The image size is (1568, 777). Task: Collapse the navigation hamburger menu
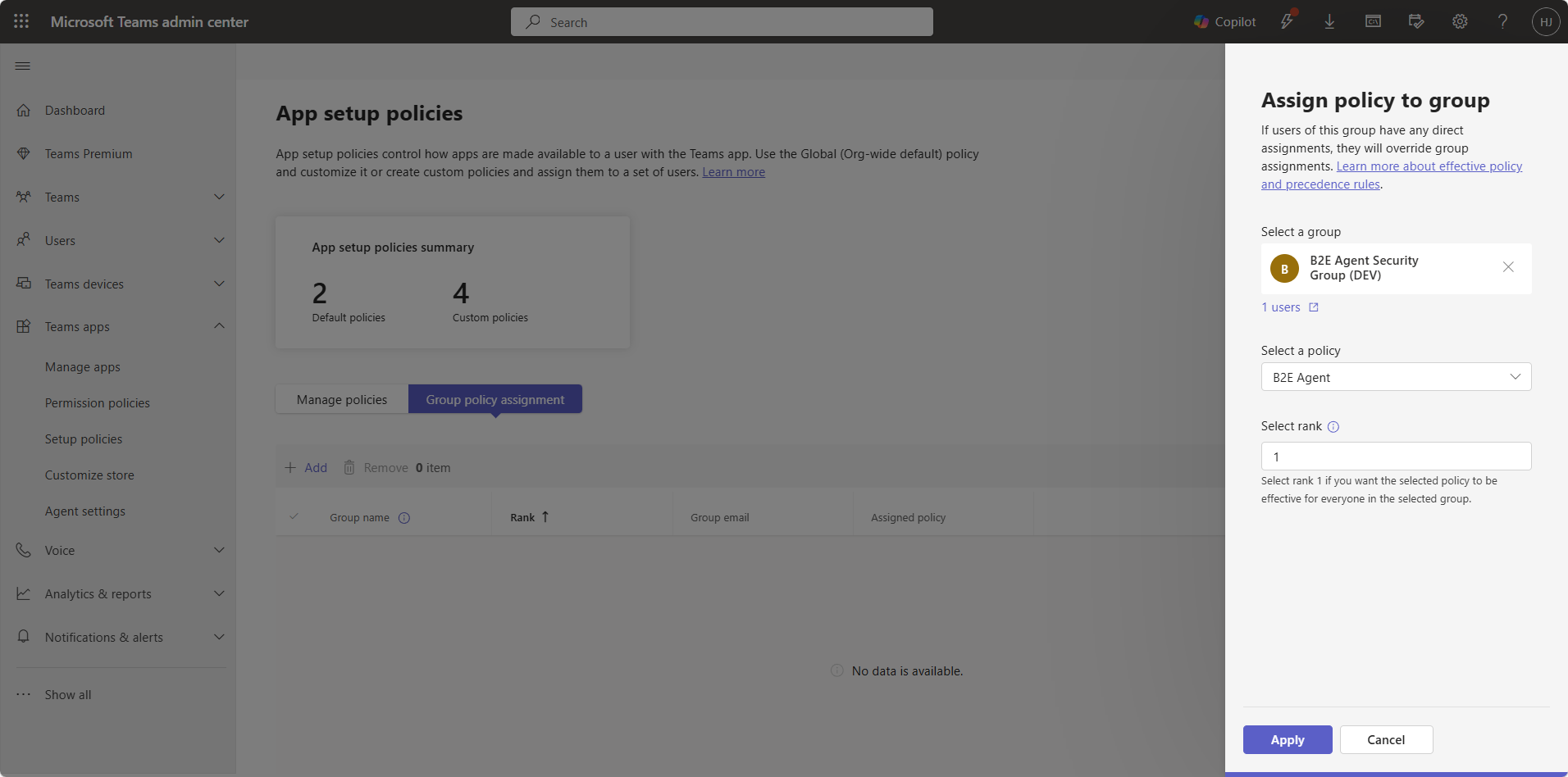click(x=23, y=66)
